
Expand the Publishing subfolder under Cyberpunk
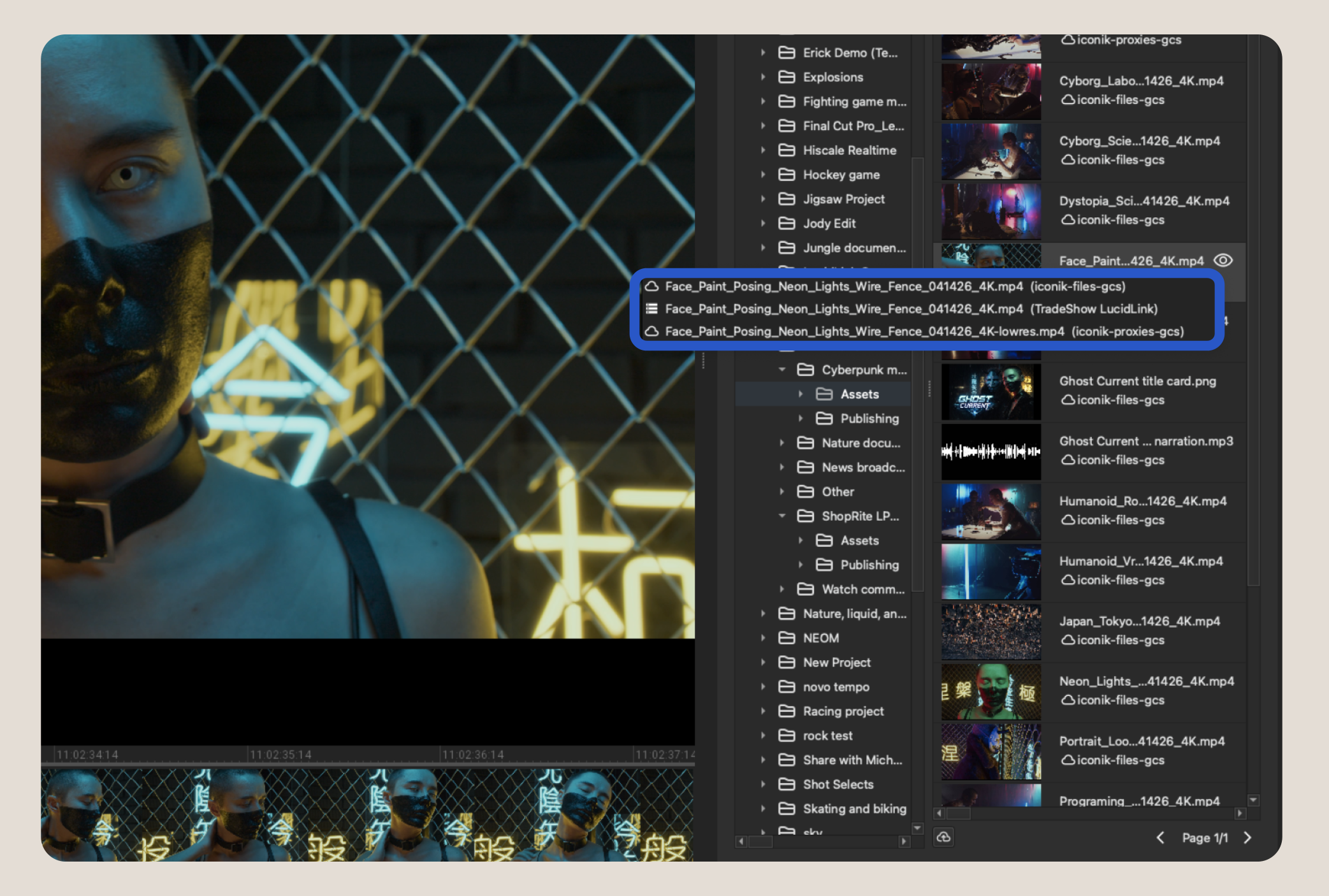coord(801,419)
